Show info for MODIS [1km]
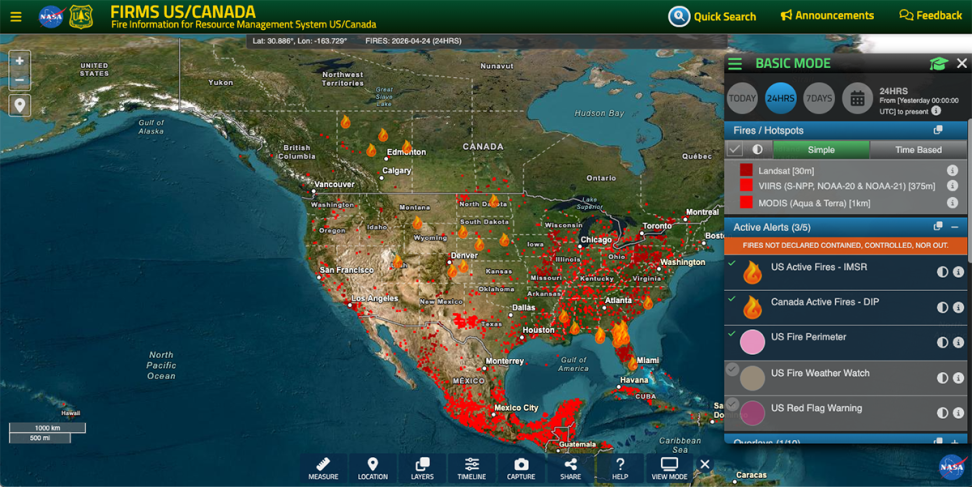Viewport: 972px width, 487px height. click(x=952, y=203)
